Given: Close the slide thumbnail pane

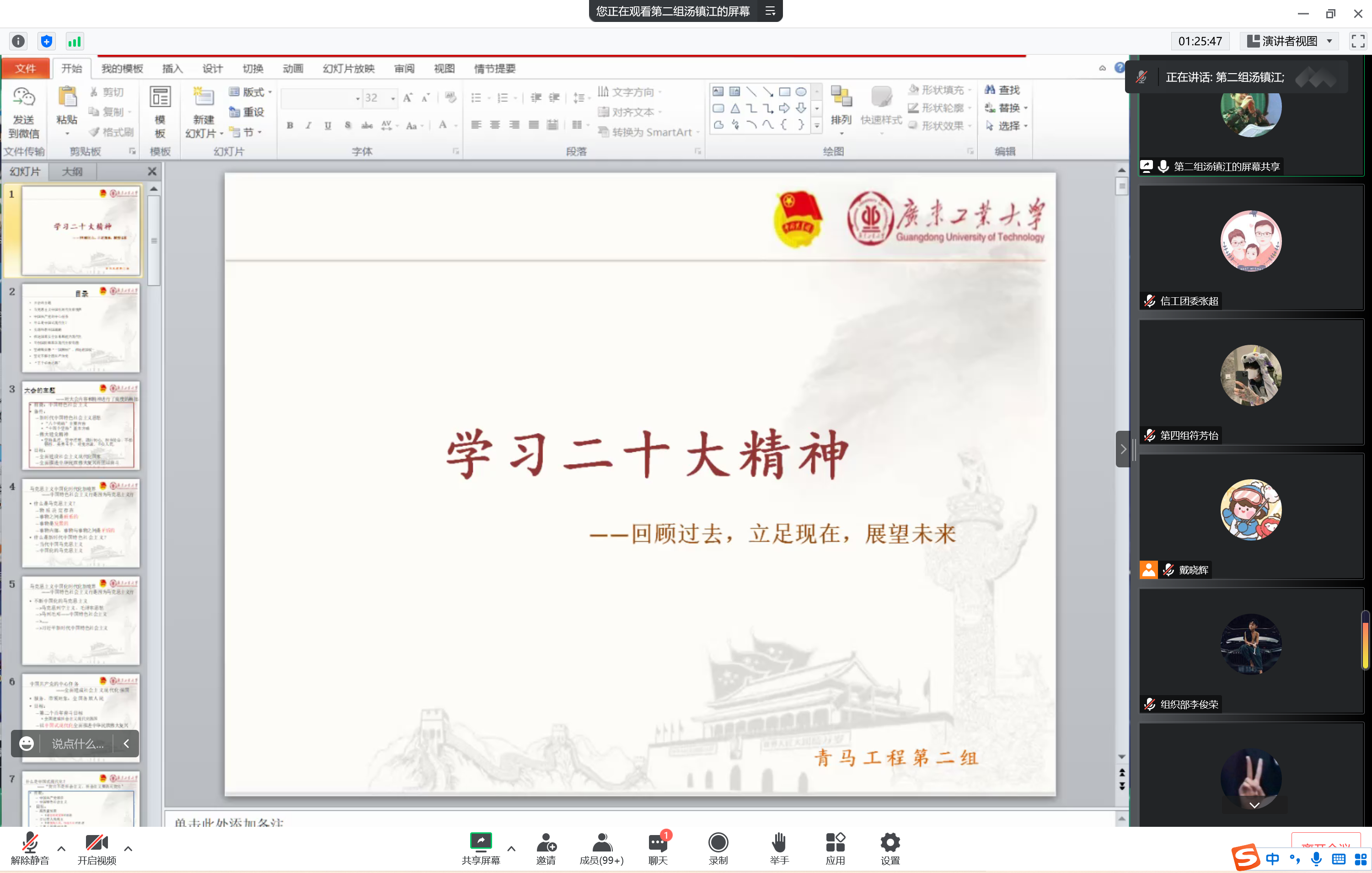Looking at the screenshot, I should (x=152, y=171).
